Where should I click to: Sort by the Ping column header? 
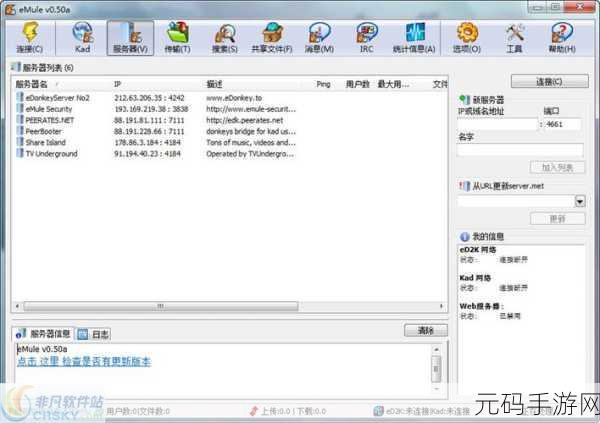click(323, 84)
